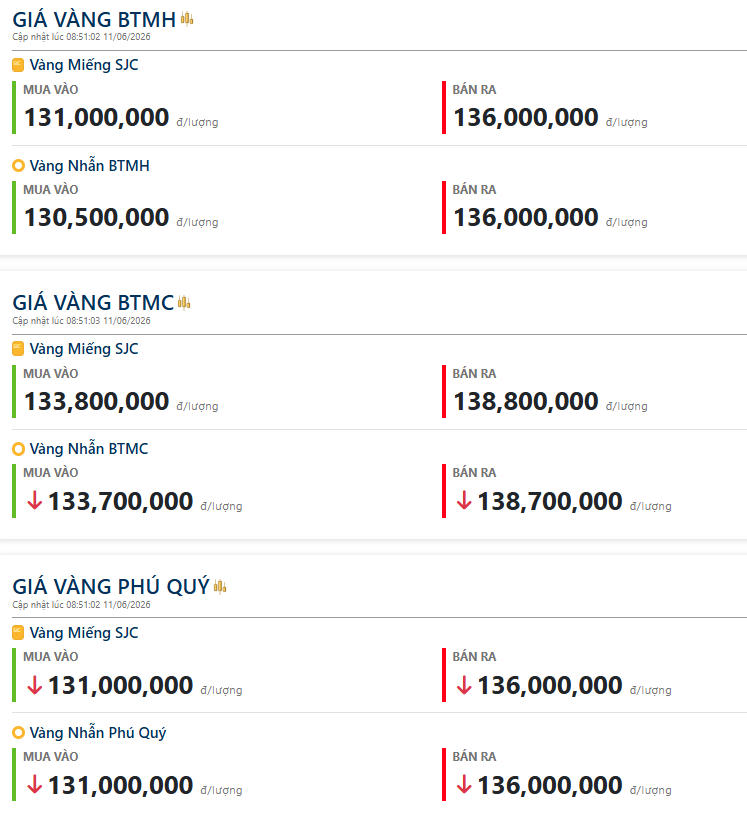Select the Vàng Nhẫn Phú Quý label

(x=98, y=733)
